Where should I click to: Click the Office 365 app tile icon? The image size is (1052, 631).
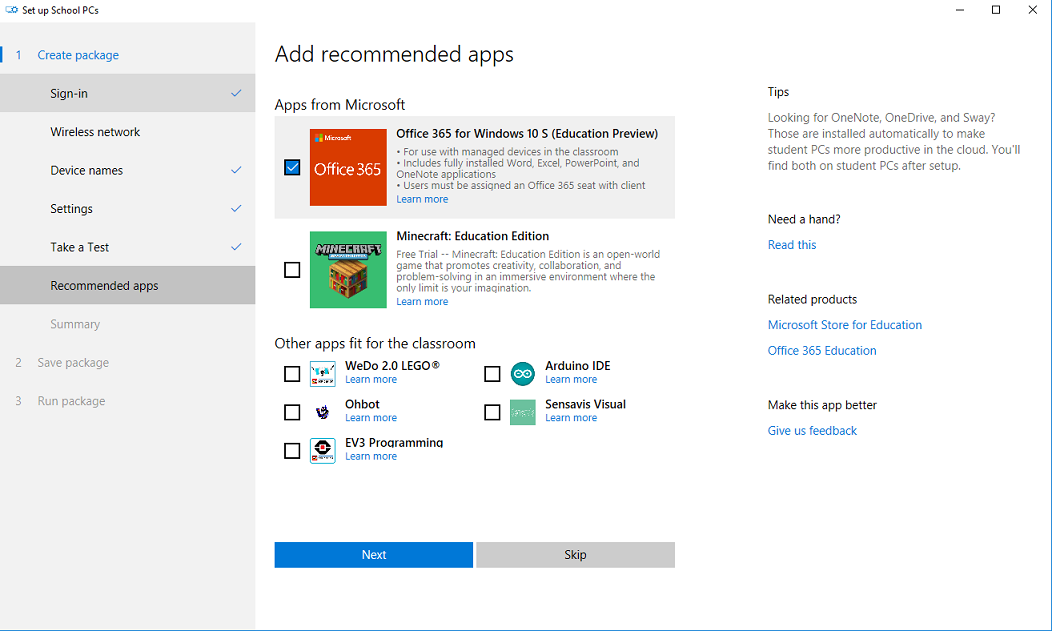(x=348, y=168)
